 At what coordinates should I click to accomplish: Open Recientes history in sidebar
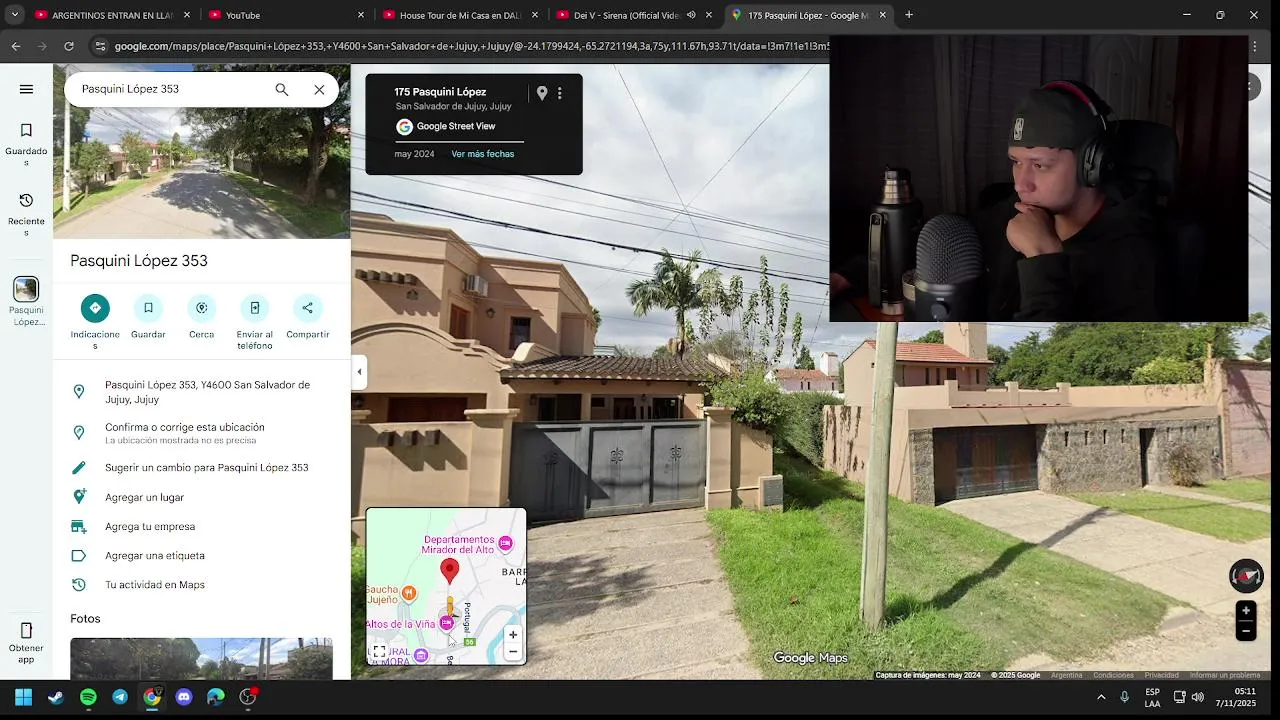[x=26, y=214]
